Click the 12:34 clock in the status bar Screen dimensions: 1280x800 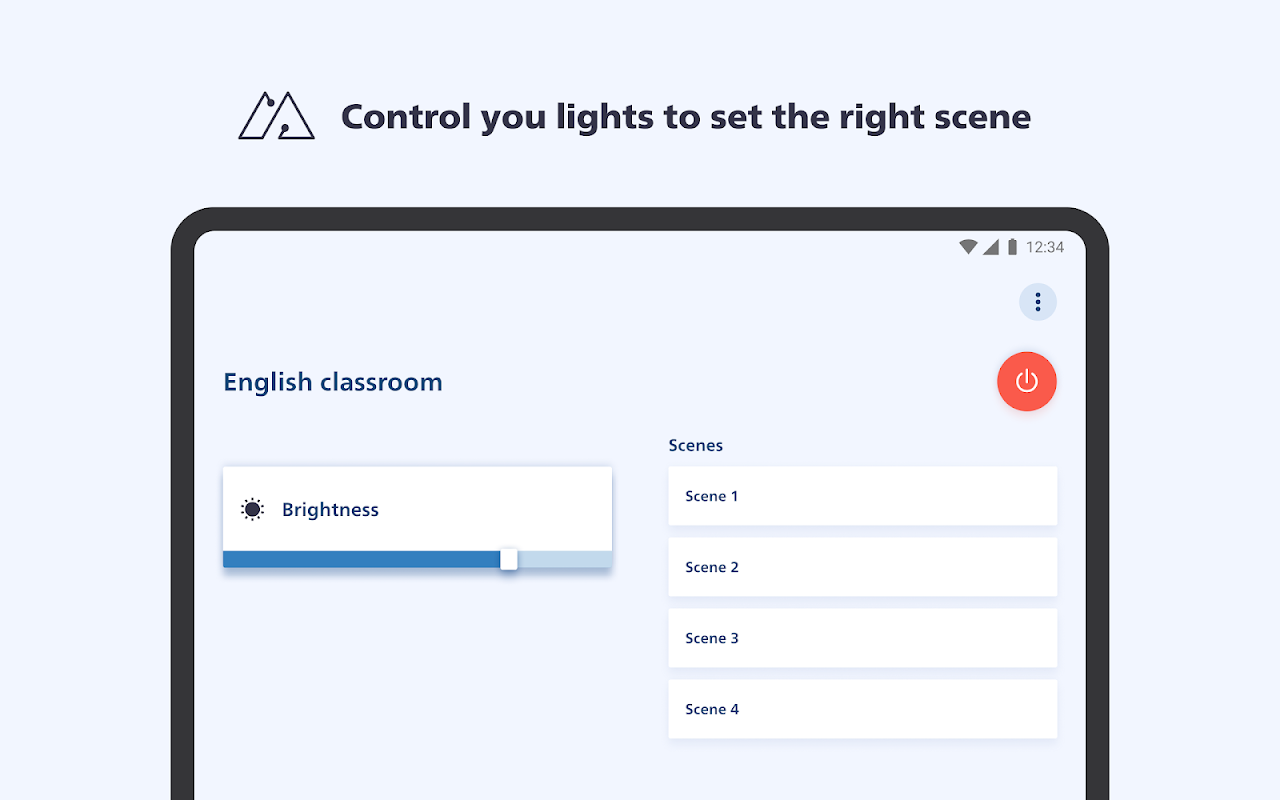[x=1045, y=247]
